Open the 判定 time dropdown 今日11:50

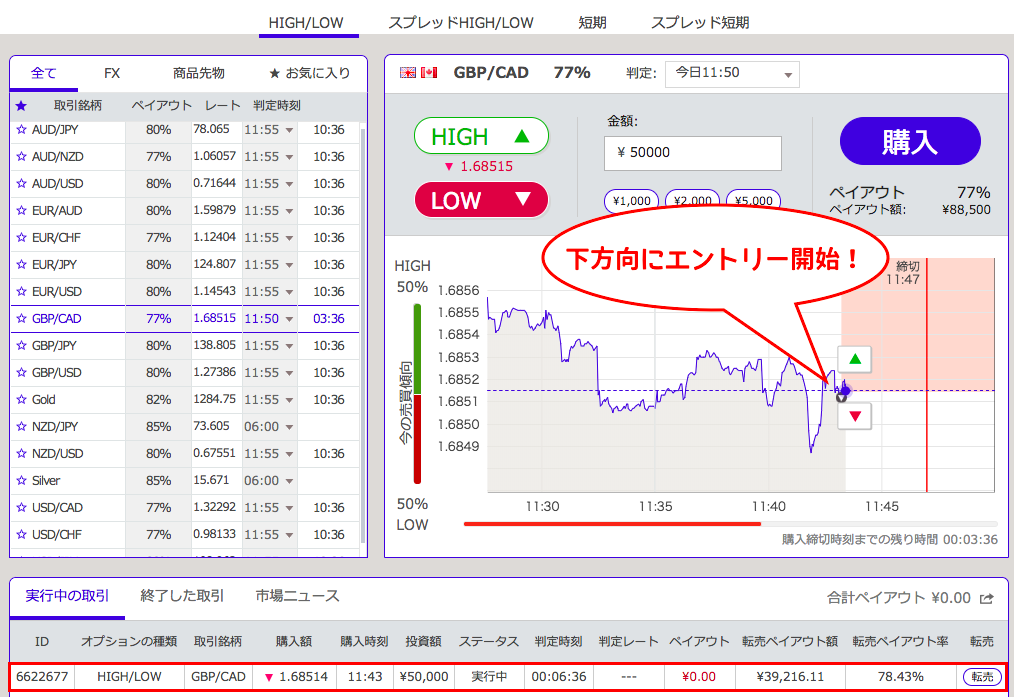[x=731, y=73]
